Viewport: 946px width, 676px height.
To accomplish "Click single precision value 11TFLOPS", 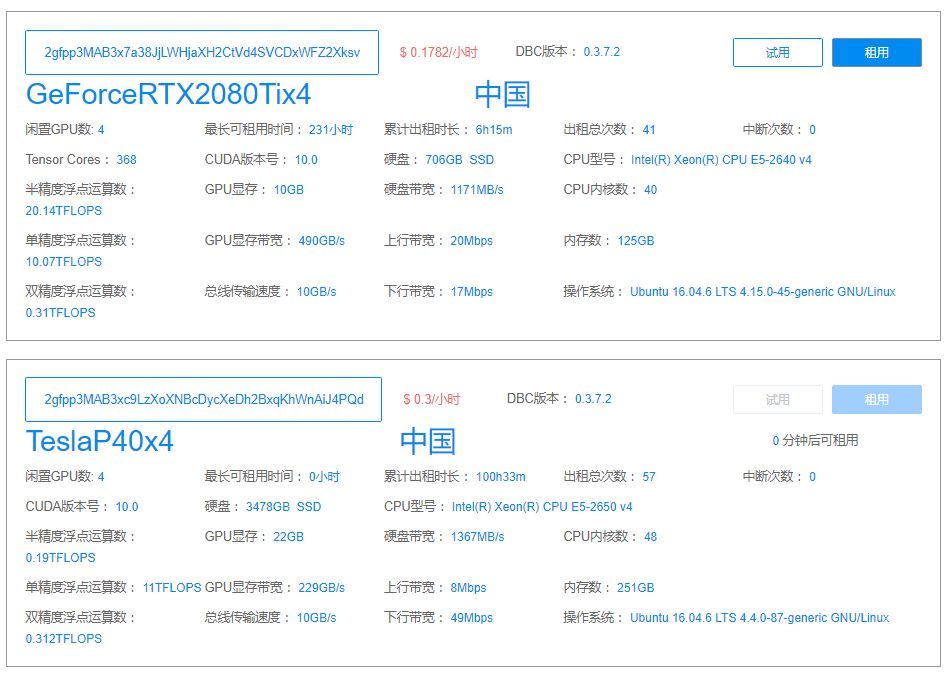I will tap(172, 588).
